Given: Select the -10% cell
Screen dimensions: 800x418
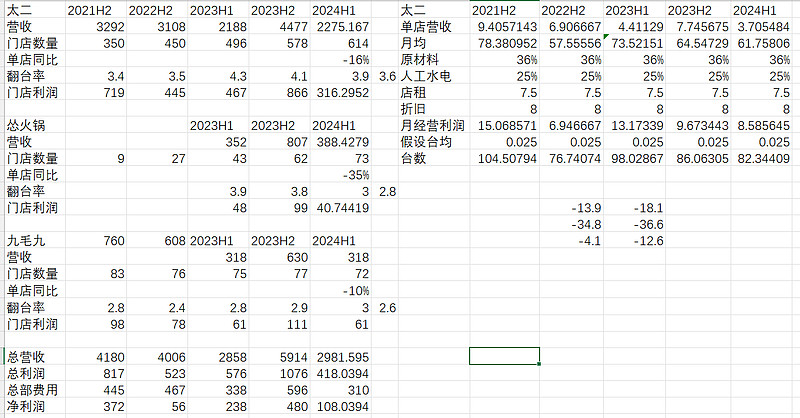Looking at the screenshot, I should (341, 290).
